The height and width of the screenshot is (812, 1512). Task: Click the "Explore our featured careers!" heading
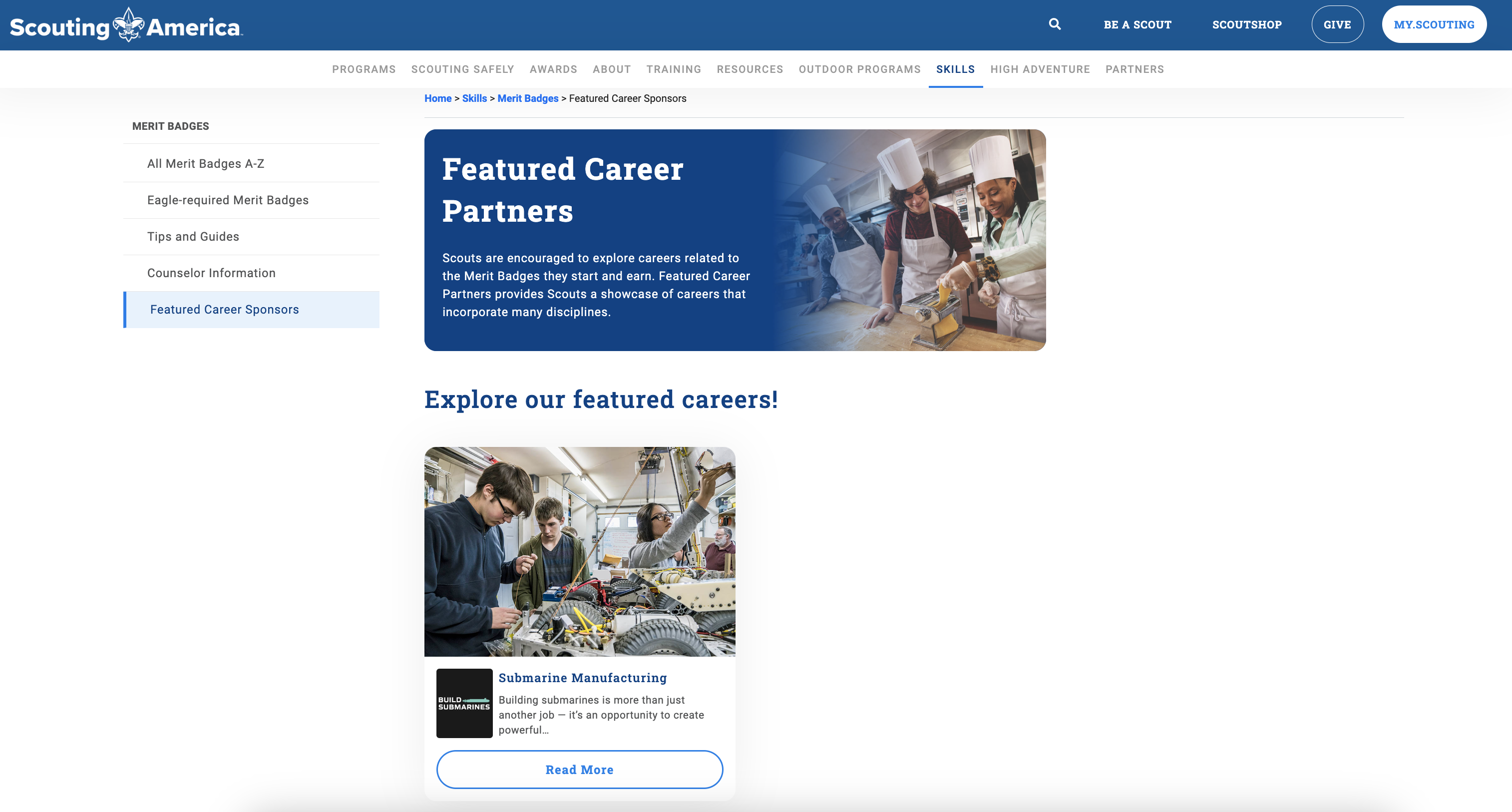601,399
